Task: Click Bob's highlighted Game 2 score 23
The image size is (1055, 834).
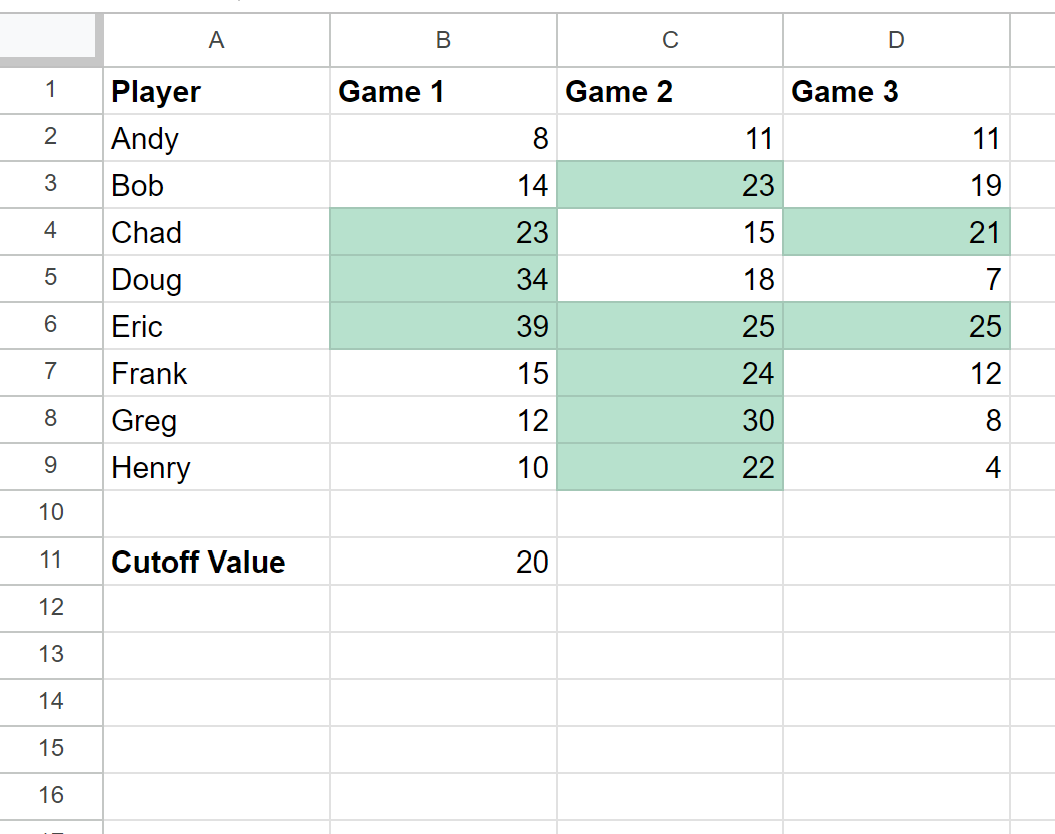Action: point(670,185)
